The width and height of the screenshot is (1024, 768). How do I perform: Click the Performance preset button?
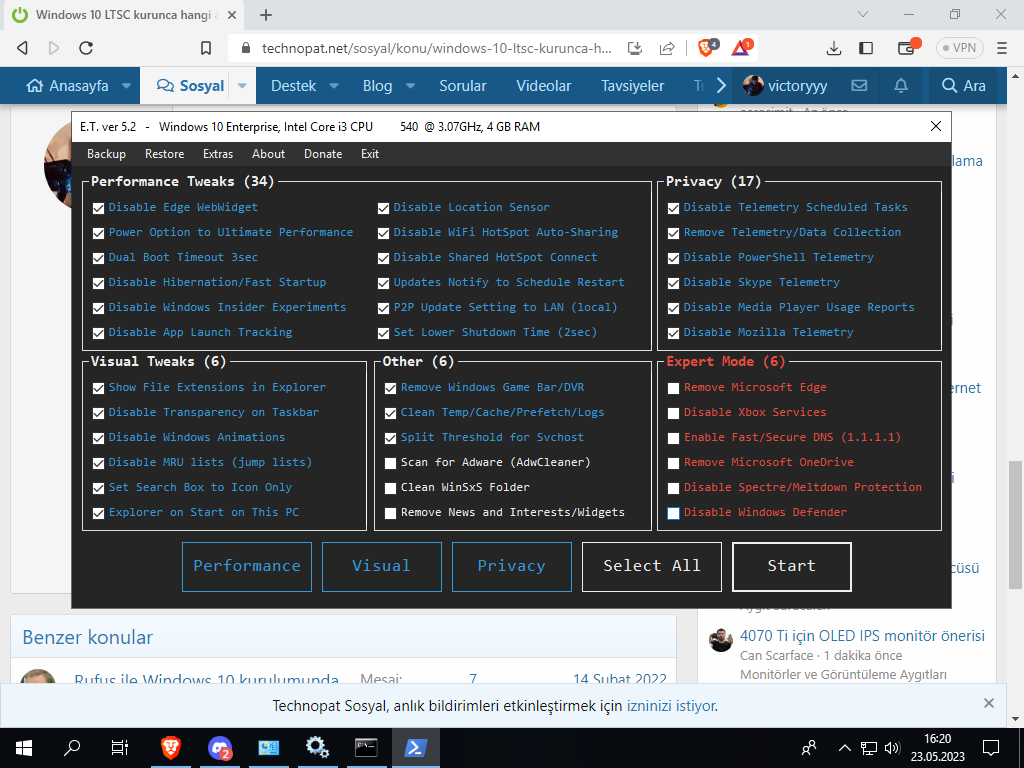coord(247,567)
